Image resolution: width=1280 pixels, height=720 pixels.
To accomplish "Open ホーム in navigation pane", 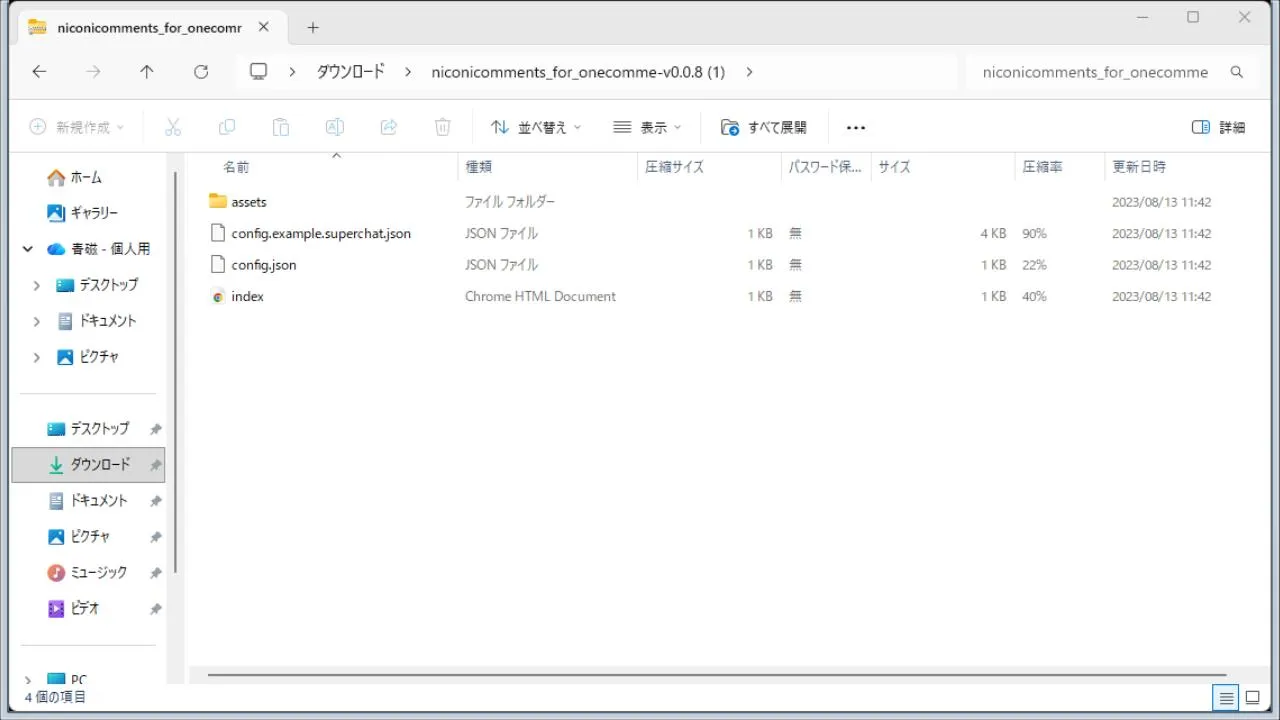I will pyautogui.click(x=86, y=177).
